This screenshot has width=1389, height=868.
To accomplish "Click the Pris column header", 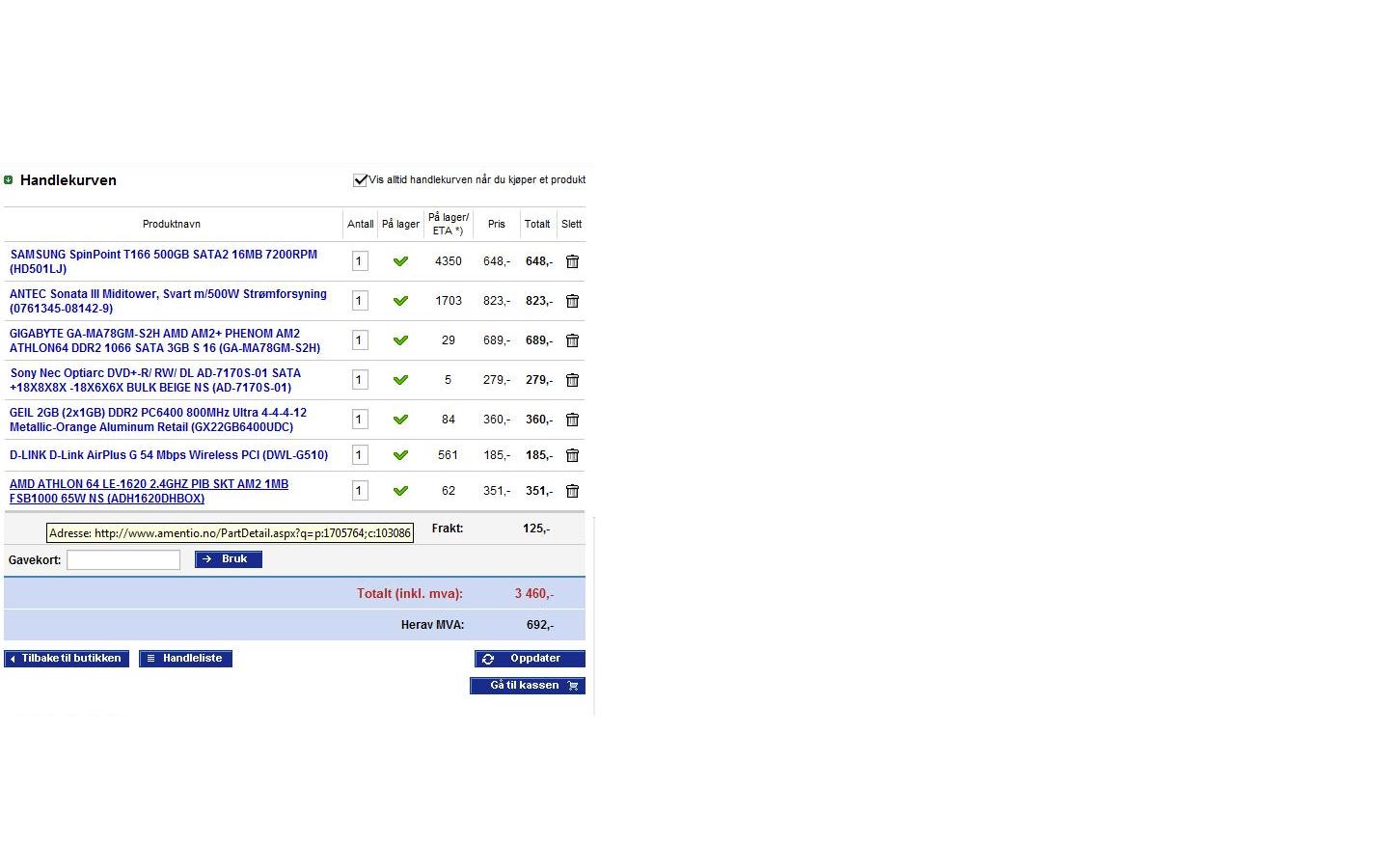I will tap(496, 224).
